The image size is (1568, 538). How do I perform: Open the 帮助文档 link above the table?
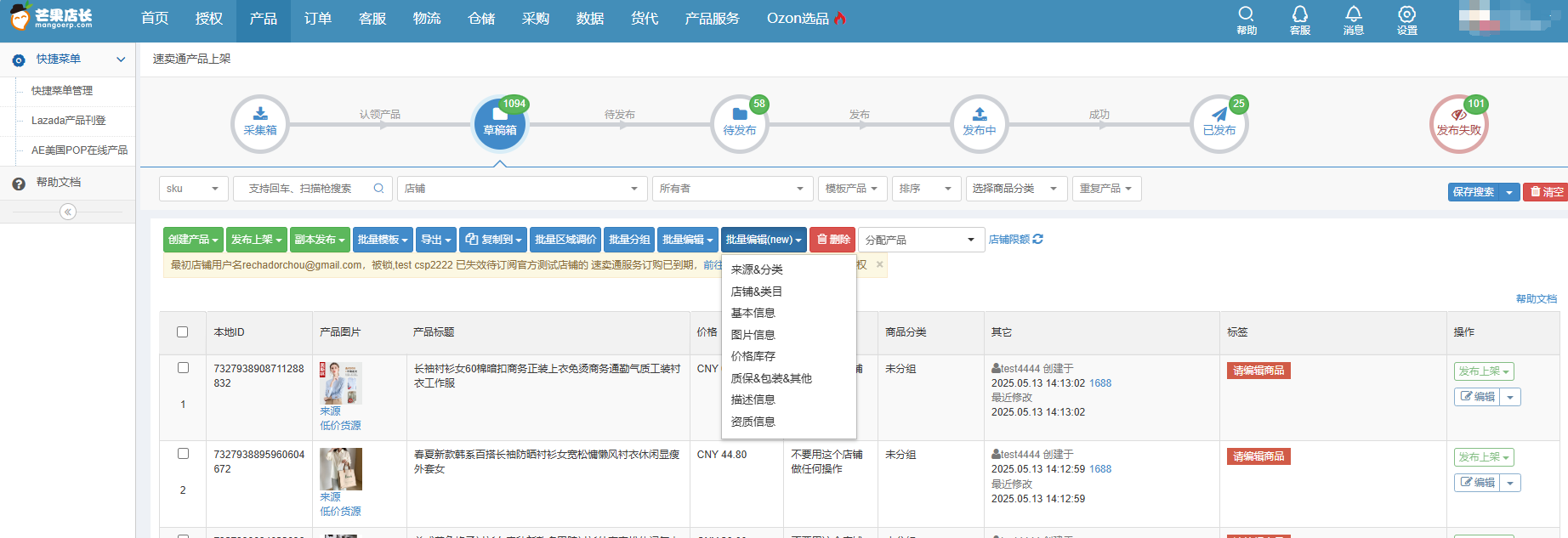coord(1536,299)
